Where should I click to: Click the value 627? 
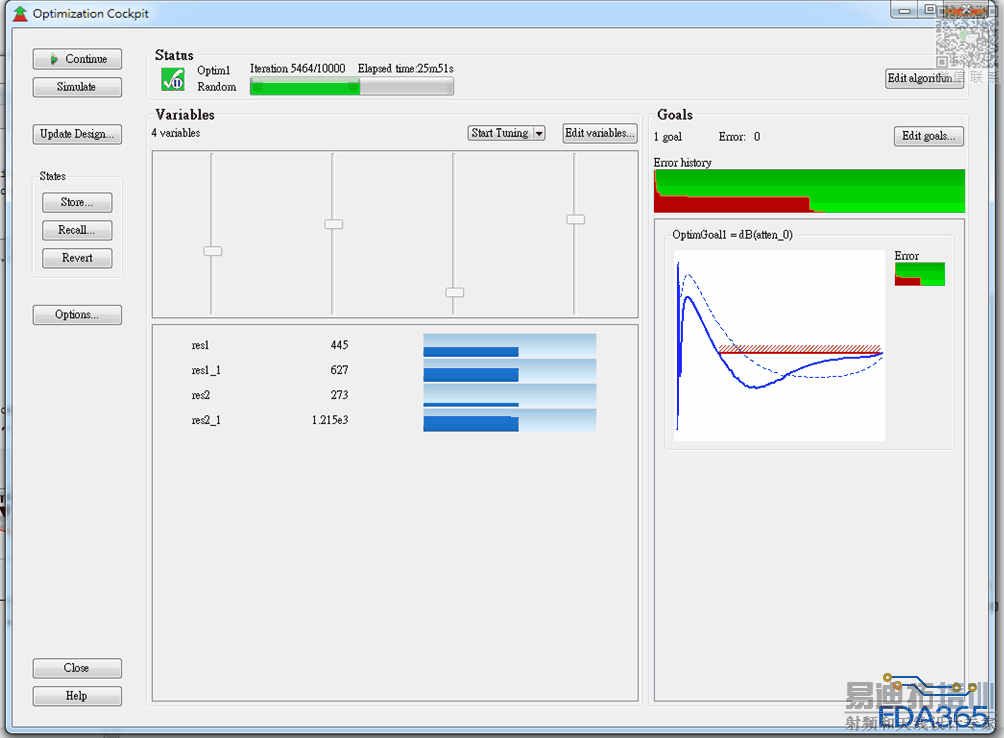coord(339,371)
